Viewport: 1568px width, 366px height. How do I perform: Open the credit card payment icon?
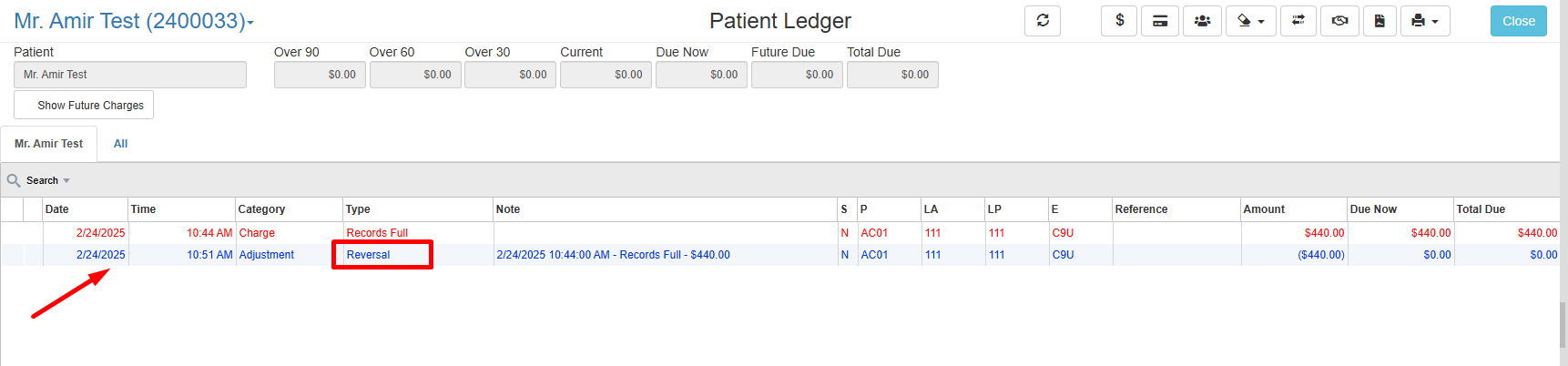1160,21
